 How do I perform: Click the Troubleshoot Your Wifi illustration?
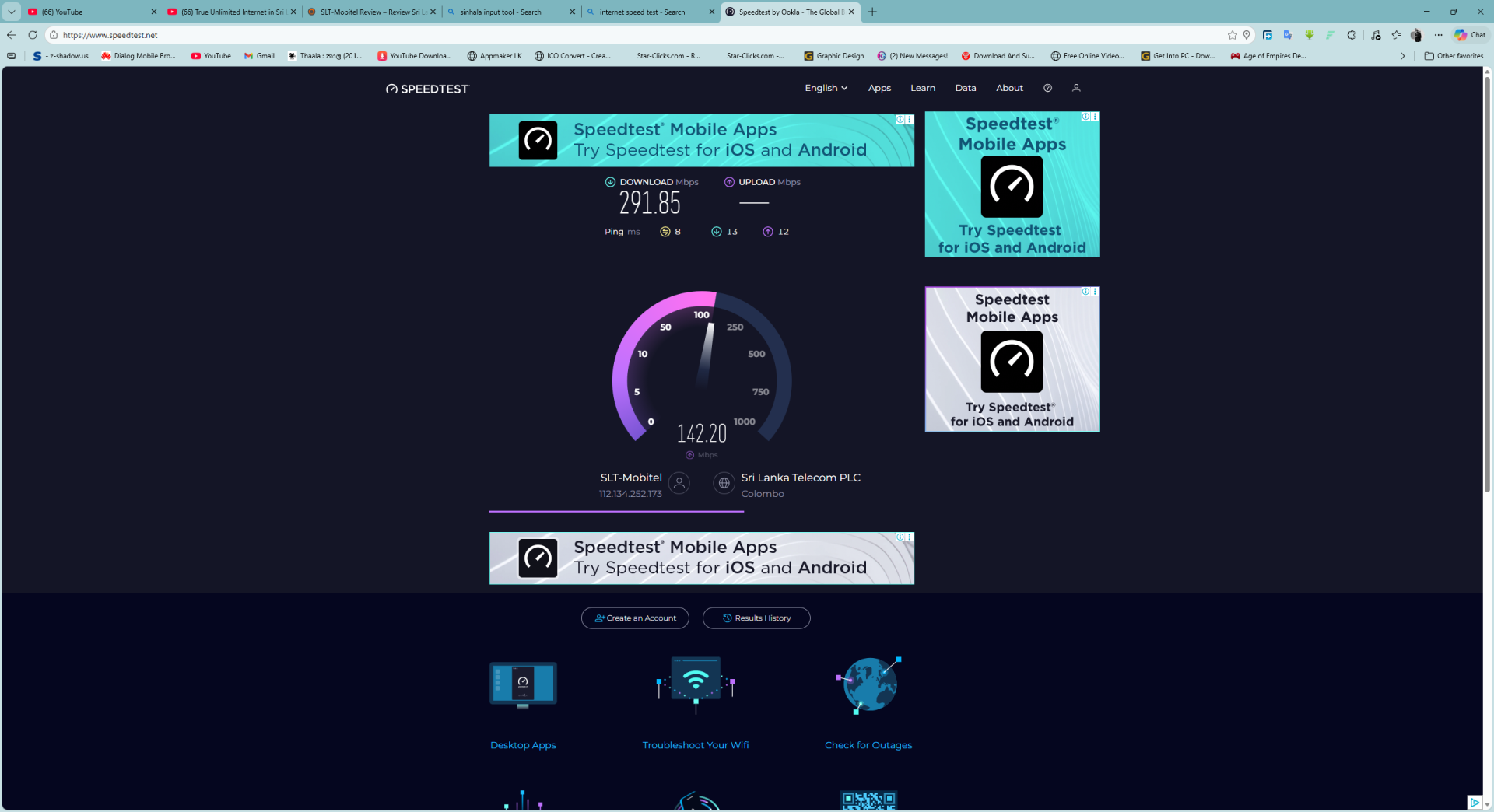696,684
